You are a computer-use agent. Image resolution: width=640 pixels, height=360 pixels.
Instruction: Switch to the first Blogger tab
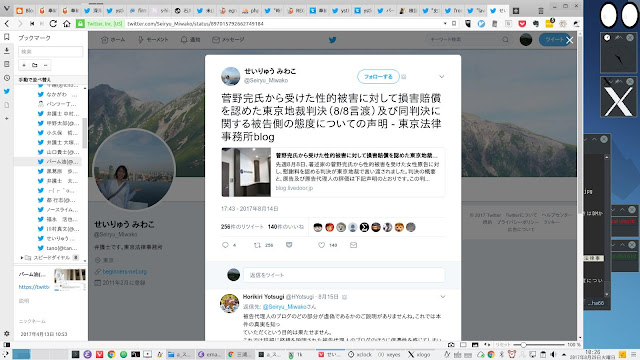click(x=25, y=11)
